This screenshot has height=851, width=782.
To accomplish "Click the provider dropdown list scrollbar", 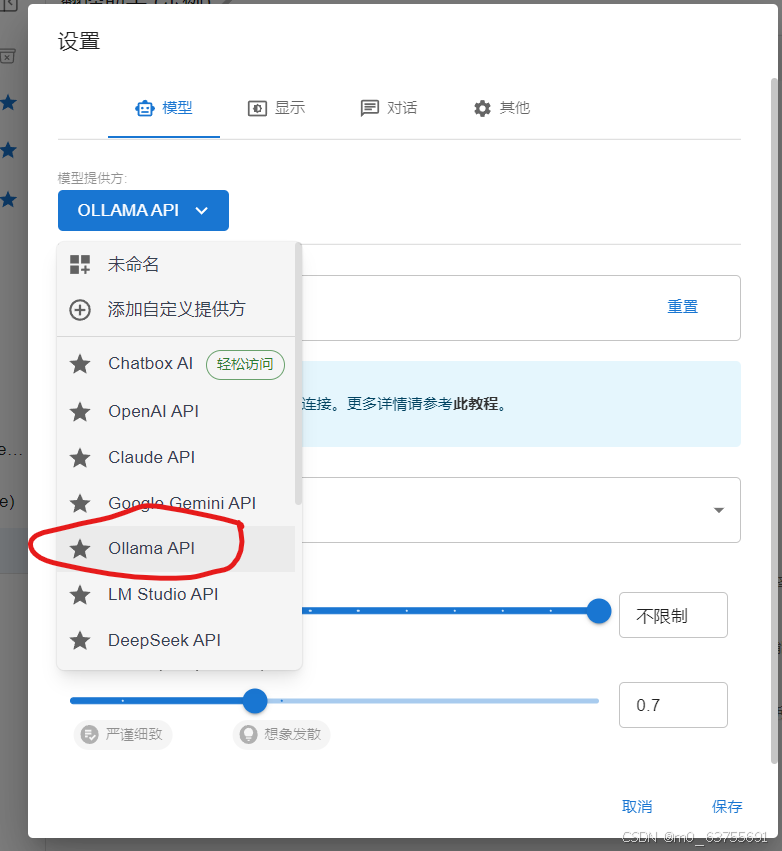I will (298, 374).
